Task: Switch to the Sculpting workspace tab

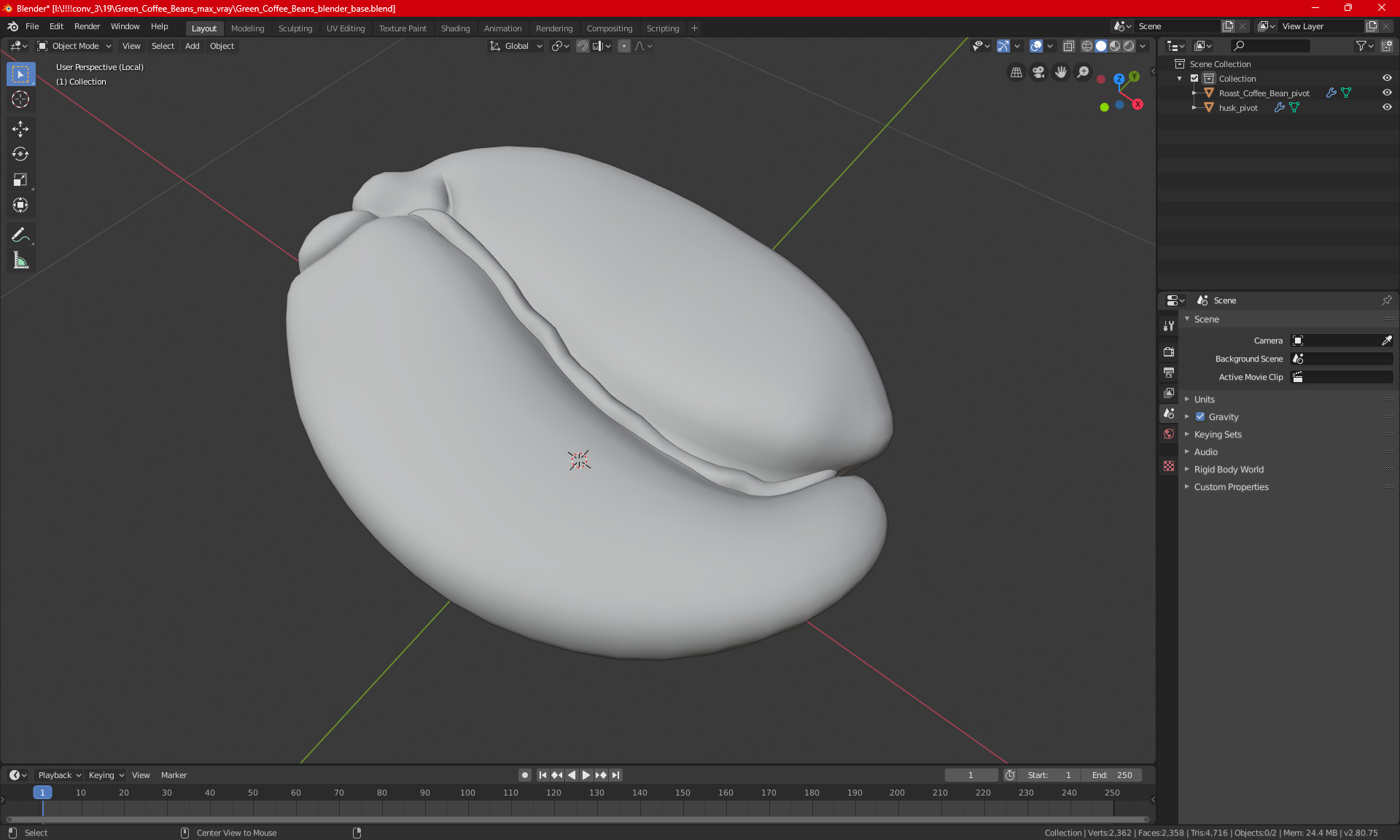Action: click(x=295, y=28)
